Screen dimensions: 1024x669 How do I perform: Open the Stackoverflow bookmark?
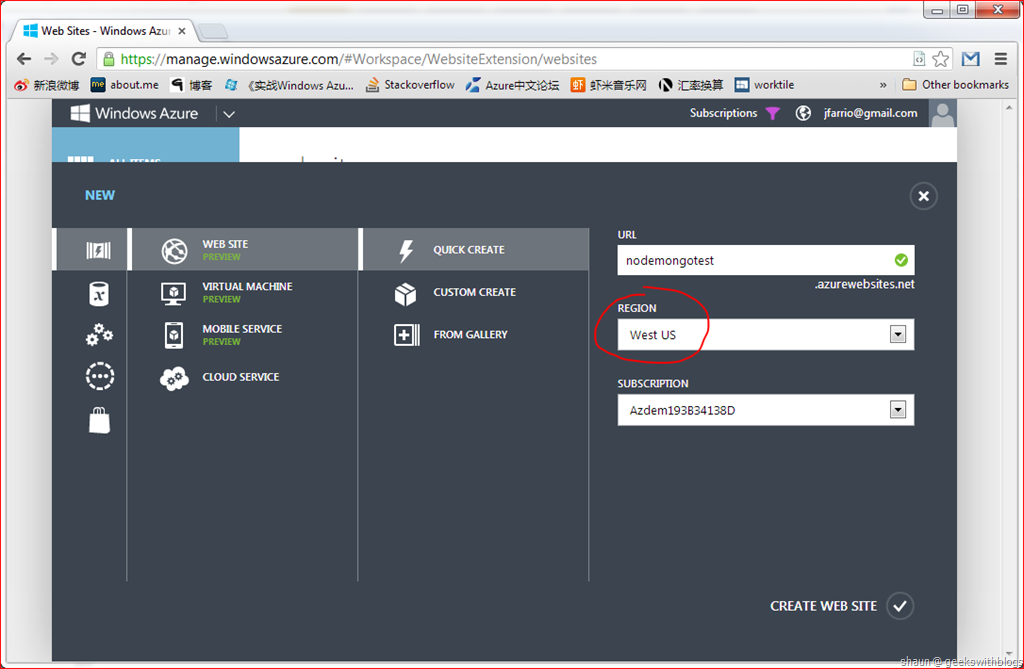coord(410,85)
